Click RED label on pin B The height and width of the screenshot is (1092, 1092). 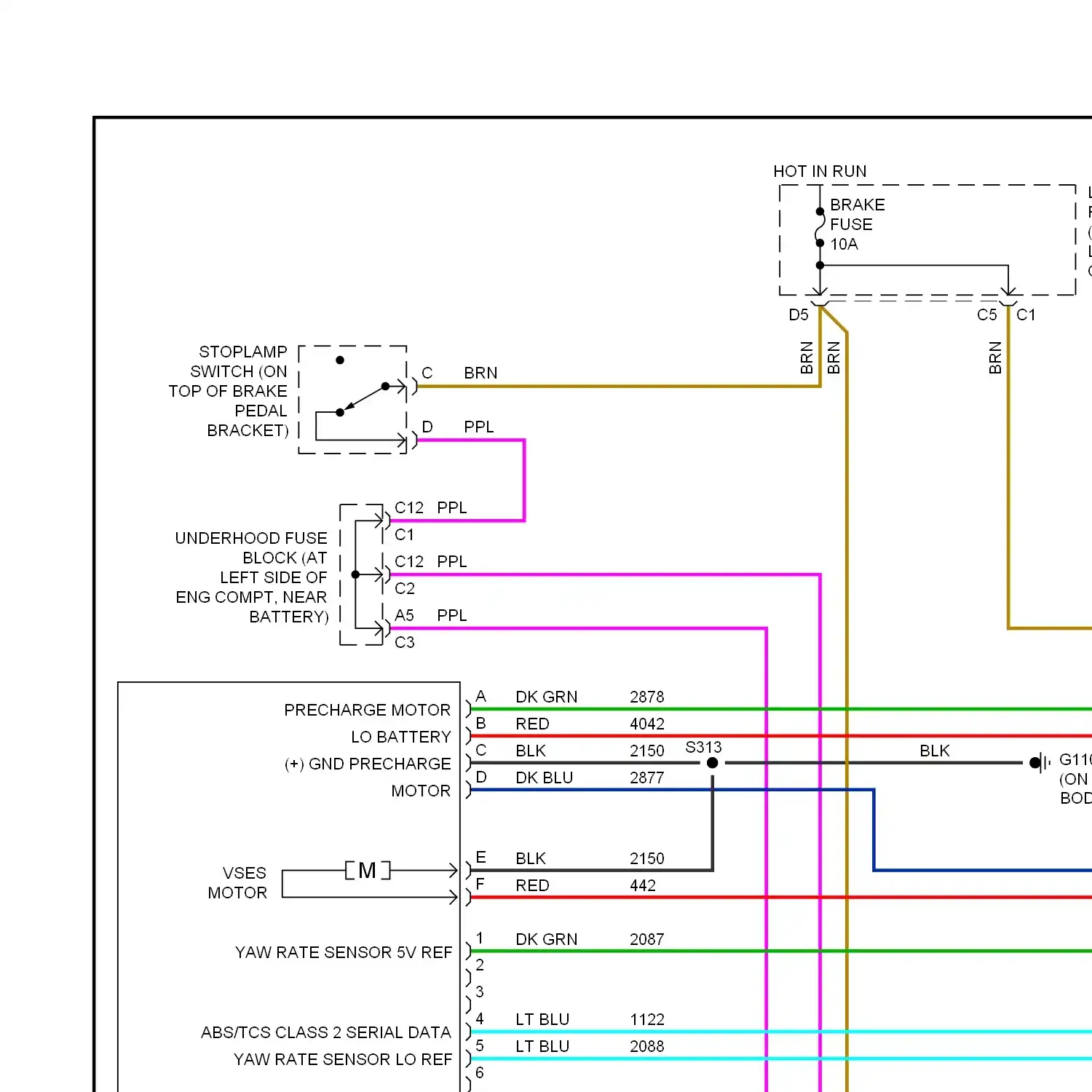(x=532, y=724)
